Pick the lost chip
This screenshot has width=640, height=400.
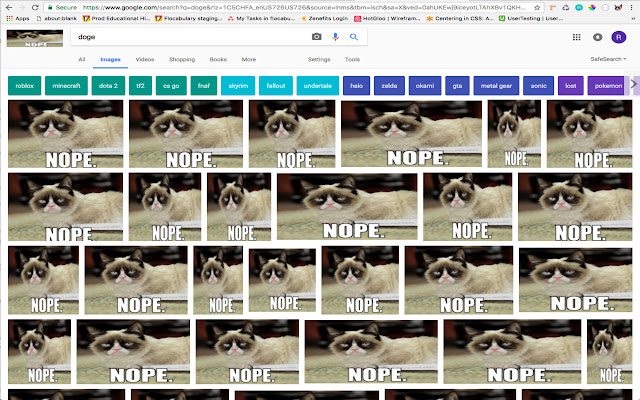point(571,86)
